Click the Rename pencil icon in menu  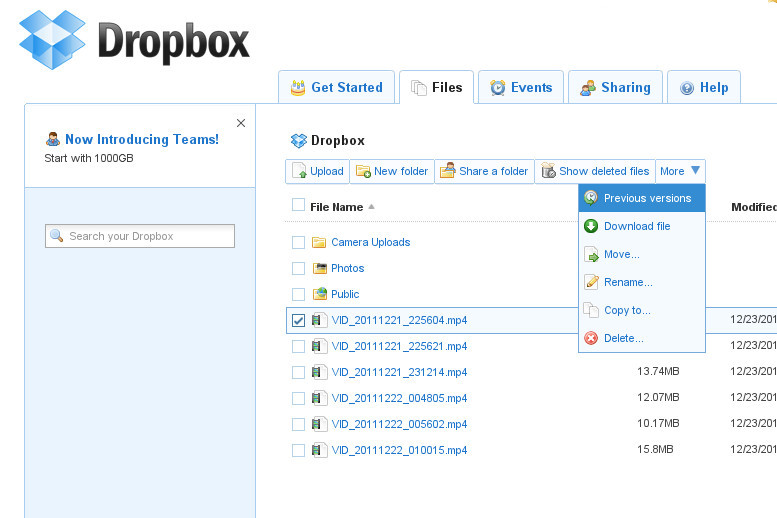pos(591,282)
